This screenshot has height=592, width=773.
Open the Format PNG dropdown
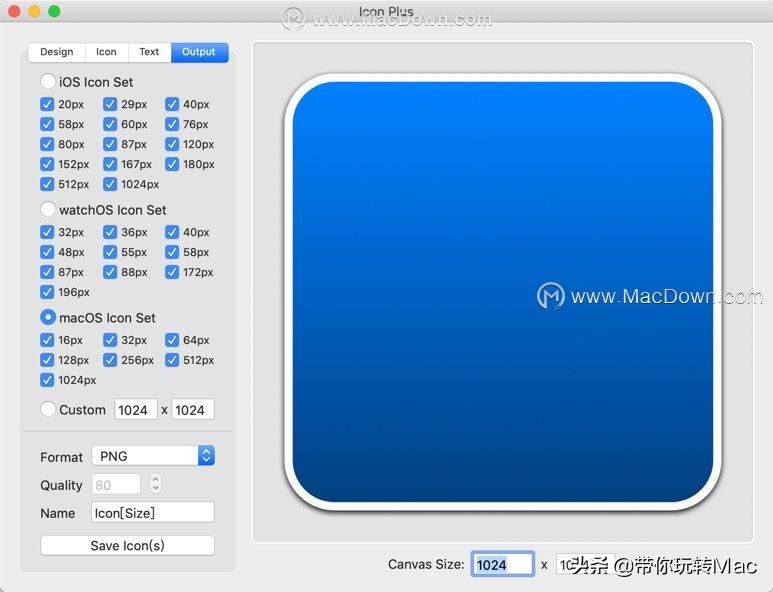[153, 456]
